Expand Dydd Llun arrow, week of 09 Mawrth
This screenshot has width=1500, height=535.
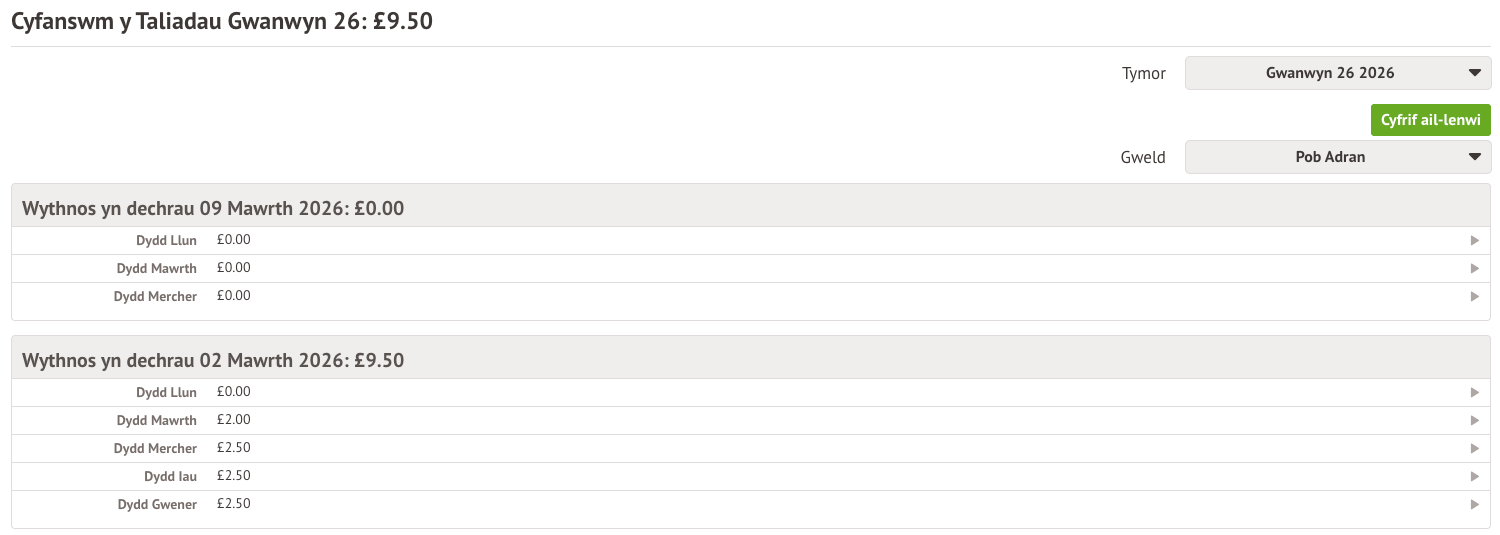tap(1474, 241)
